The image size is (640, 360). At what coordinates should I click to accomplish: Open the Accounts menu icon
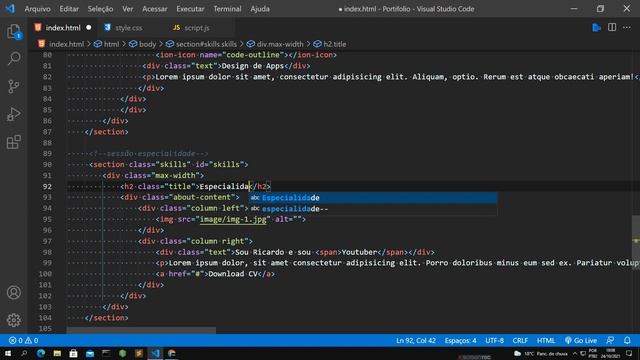point(13,292)
